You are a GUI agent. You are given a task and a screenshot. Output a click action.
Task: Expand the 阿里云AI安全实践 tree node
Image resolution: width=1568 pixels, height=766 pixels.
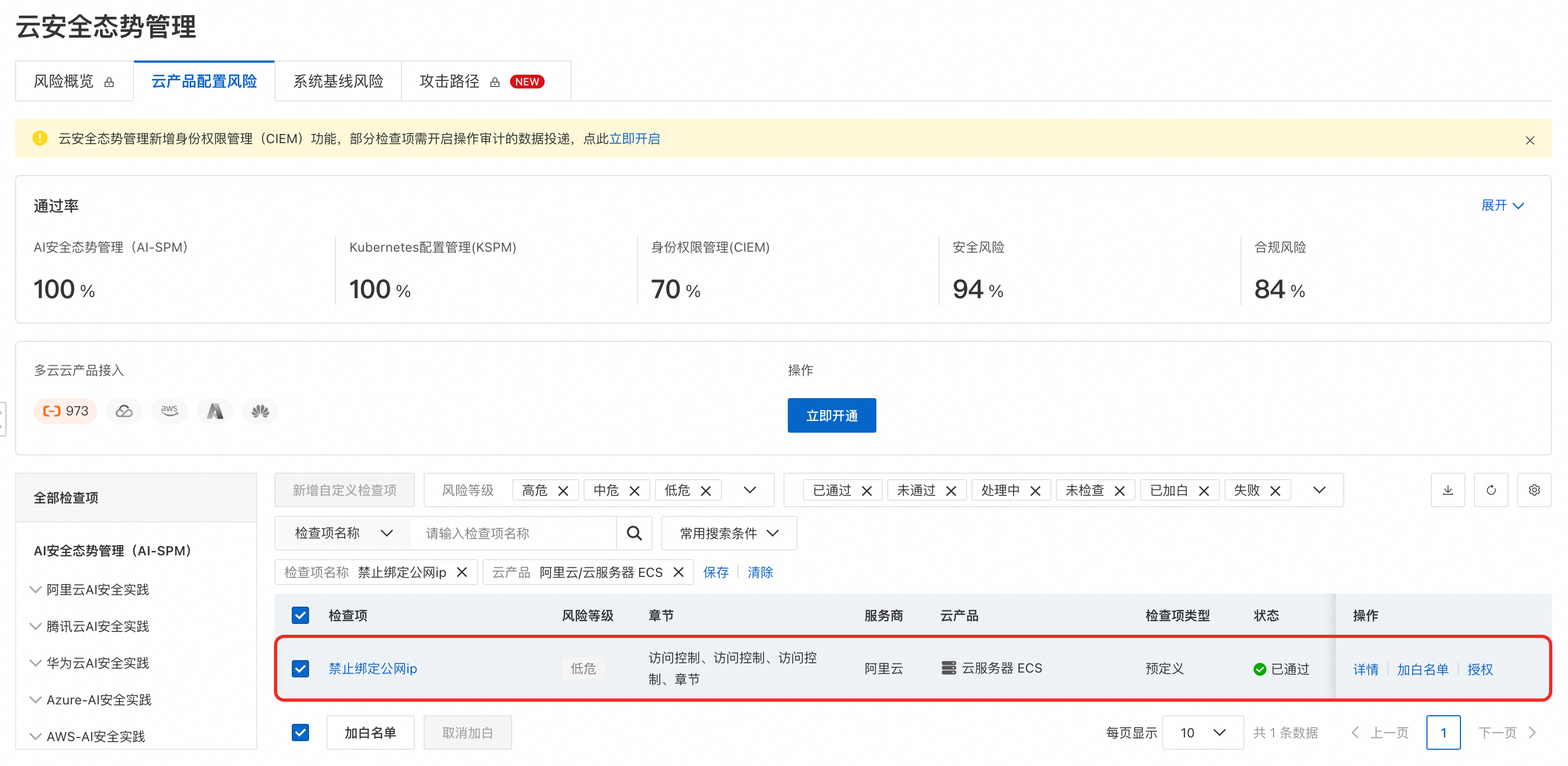click(36, 589)
